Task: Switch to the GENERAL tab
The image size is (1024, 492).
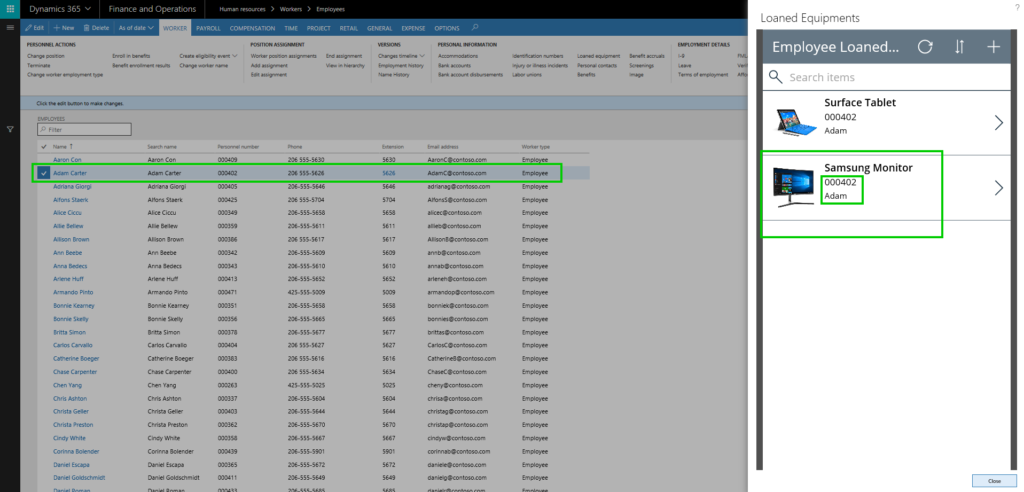Action: [x=379, y=28]
